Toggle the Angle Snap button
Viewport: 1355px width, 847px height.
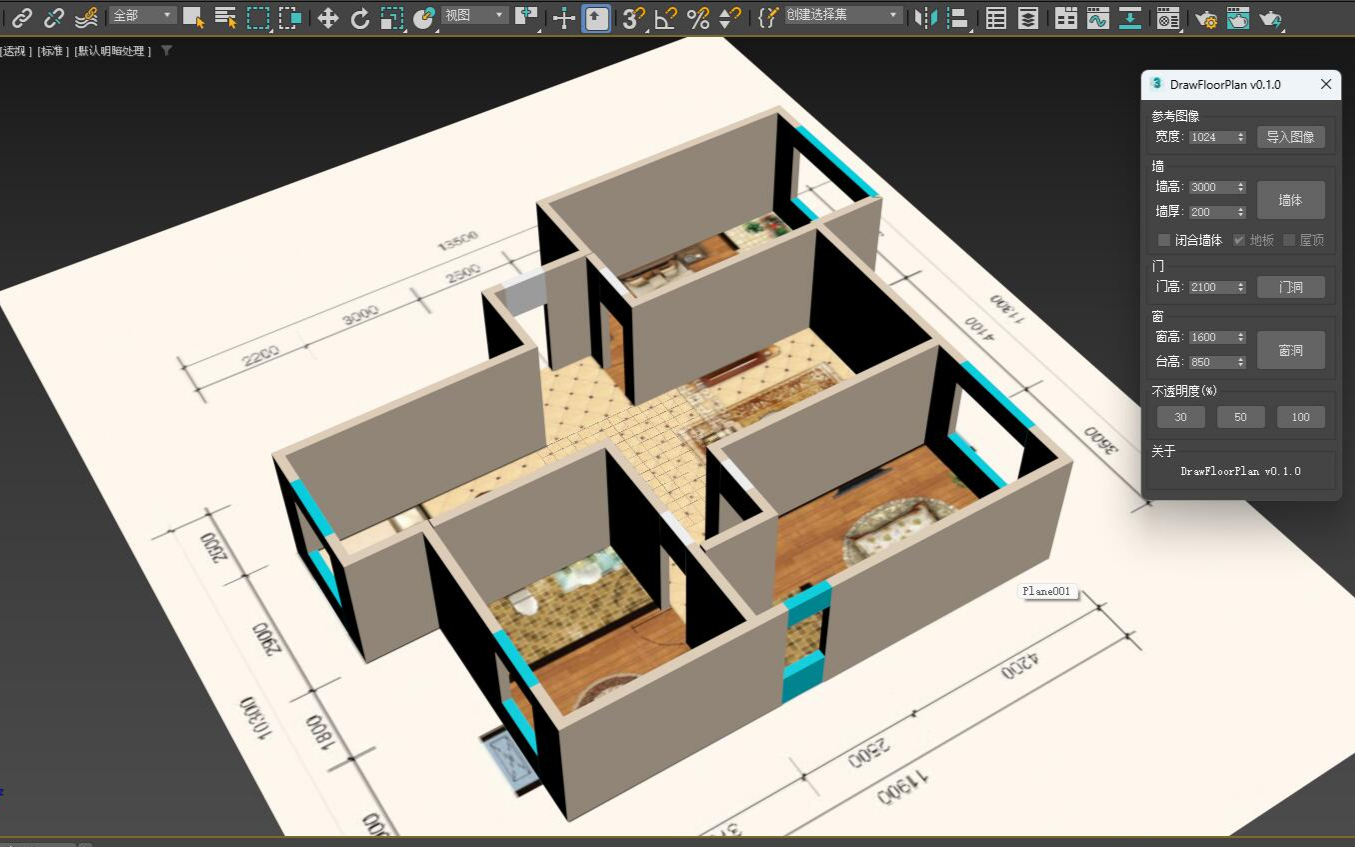(666, 17)
